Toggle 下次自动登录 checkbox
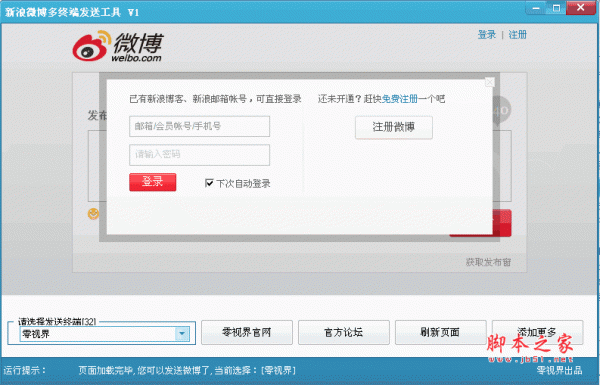 click(x=209, y=183)
